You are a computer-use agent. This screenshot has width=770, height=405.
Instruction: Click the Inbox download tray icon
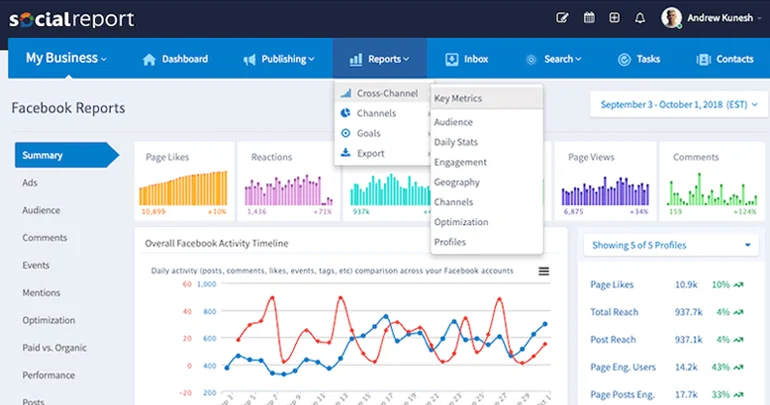451,59
